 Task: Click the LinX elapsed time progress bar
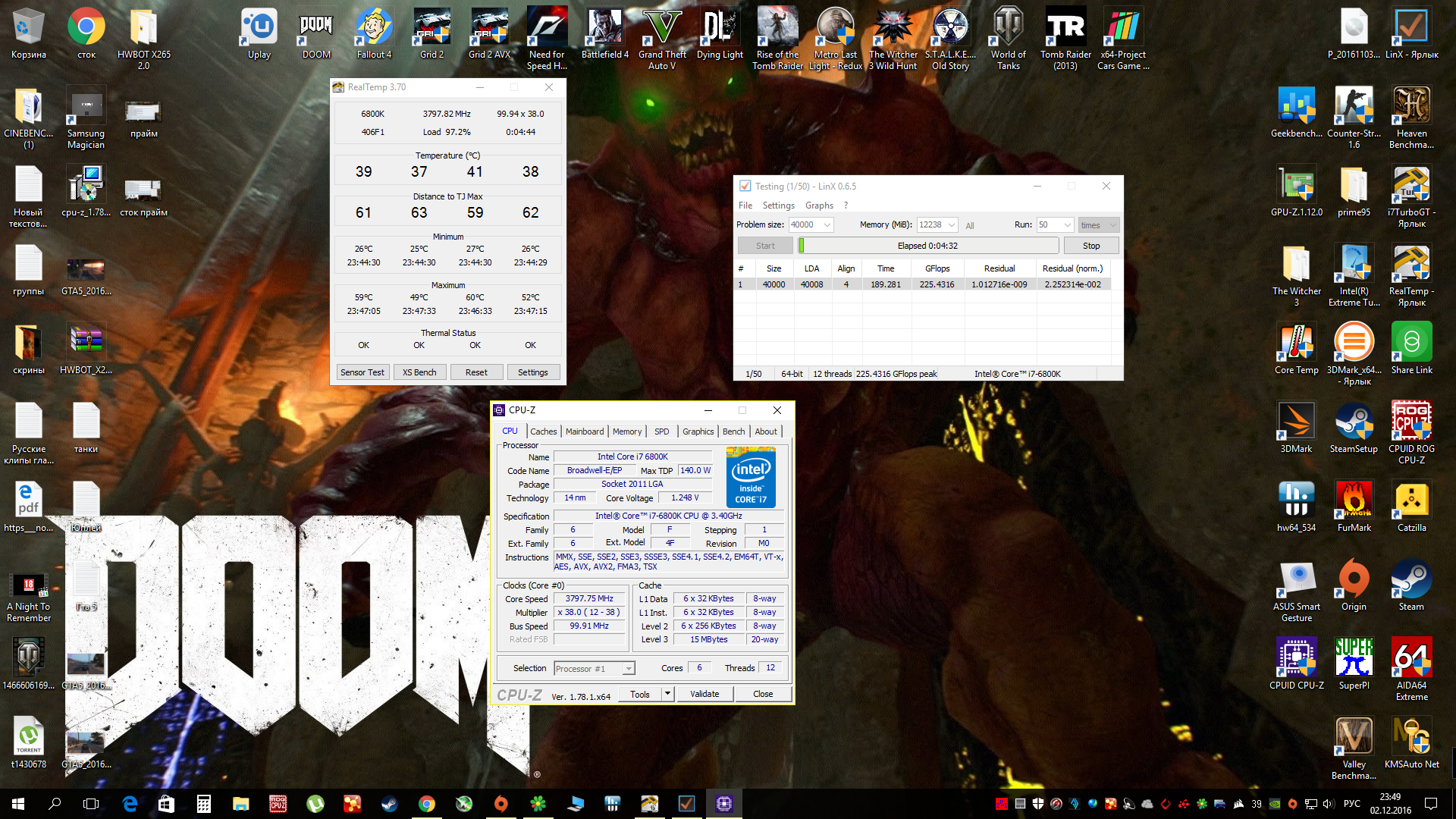[927, 246]
